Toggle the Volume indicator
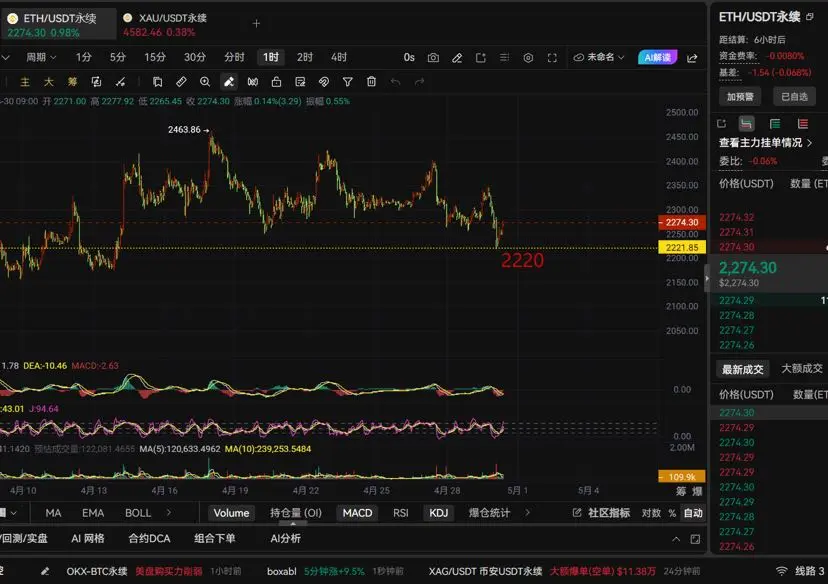This screenshot has height=584, width=828. tap(231, 513)
